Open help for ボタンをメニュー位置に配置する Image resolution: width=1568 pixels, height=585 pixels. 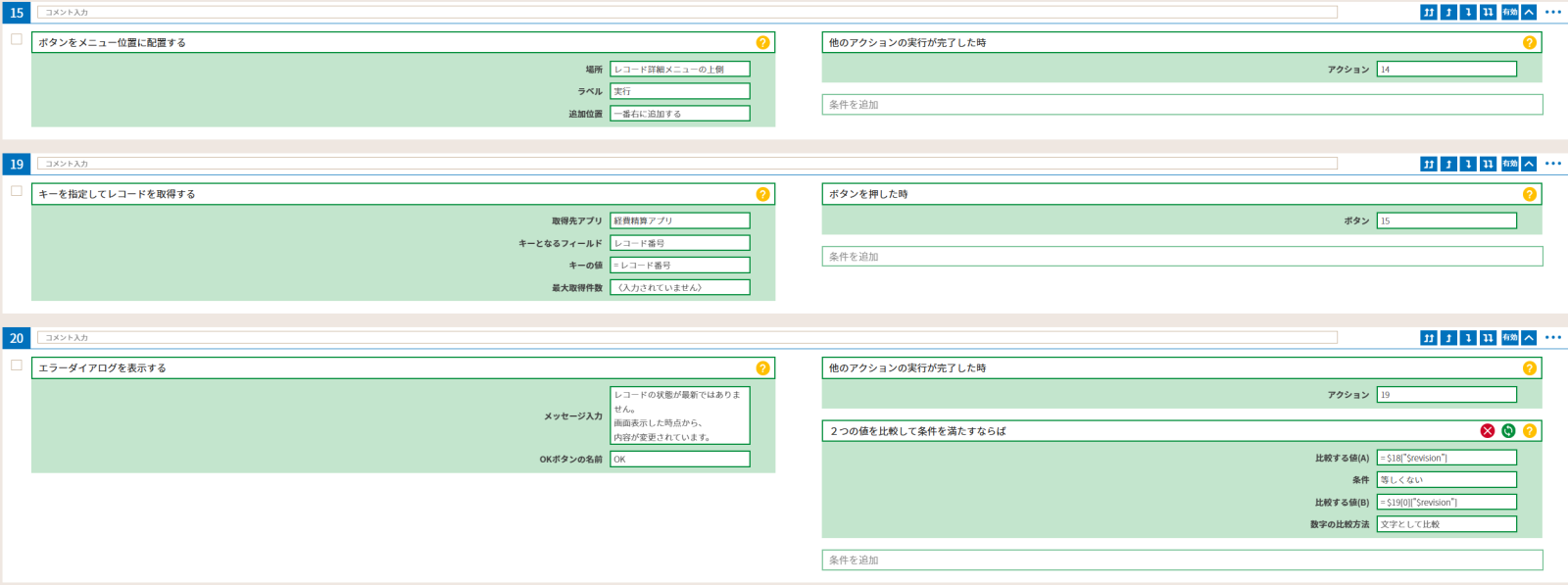(762, 43)
